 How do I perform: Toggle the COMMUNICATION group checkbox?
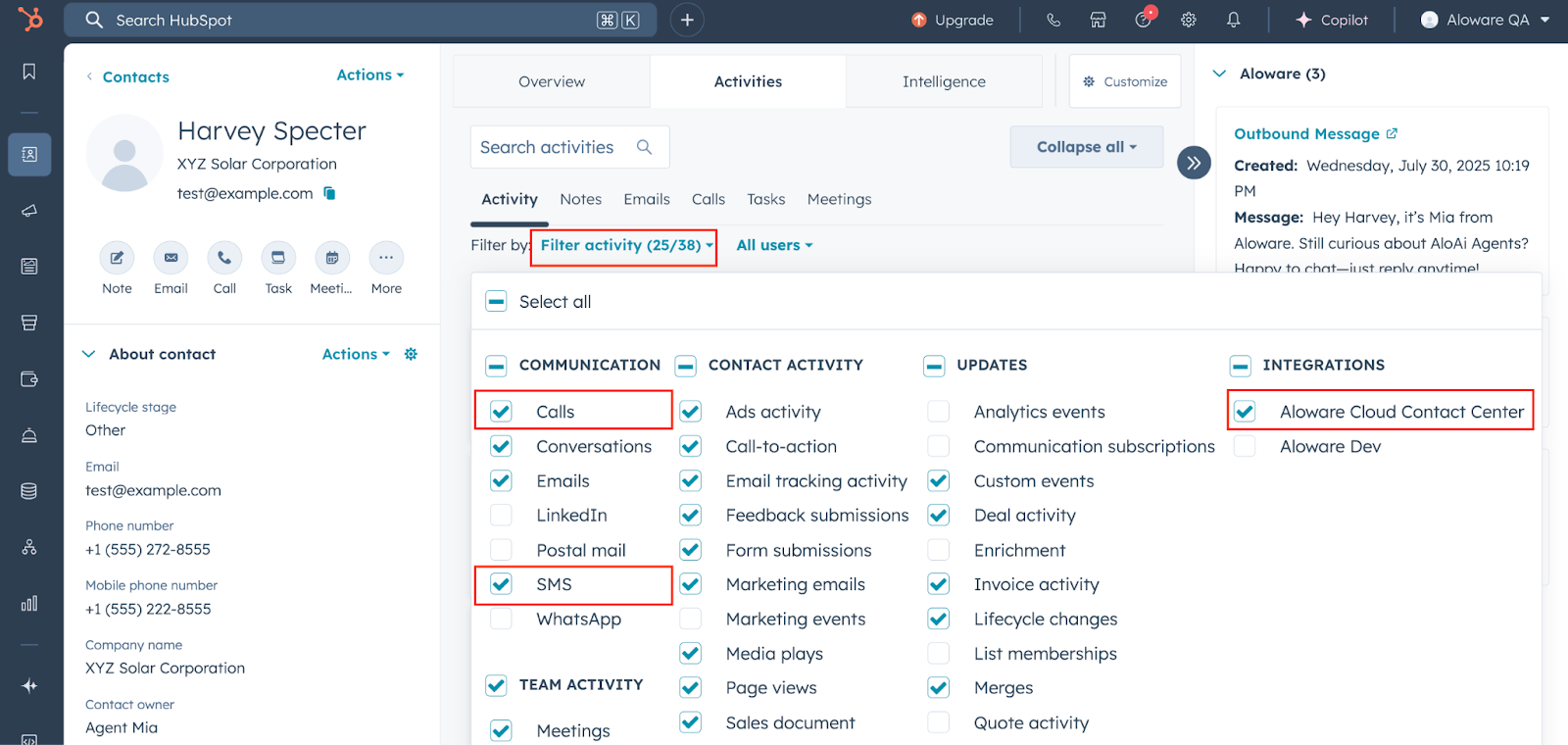pyautogui.click(x=497, y=366)
